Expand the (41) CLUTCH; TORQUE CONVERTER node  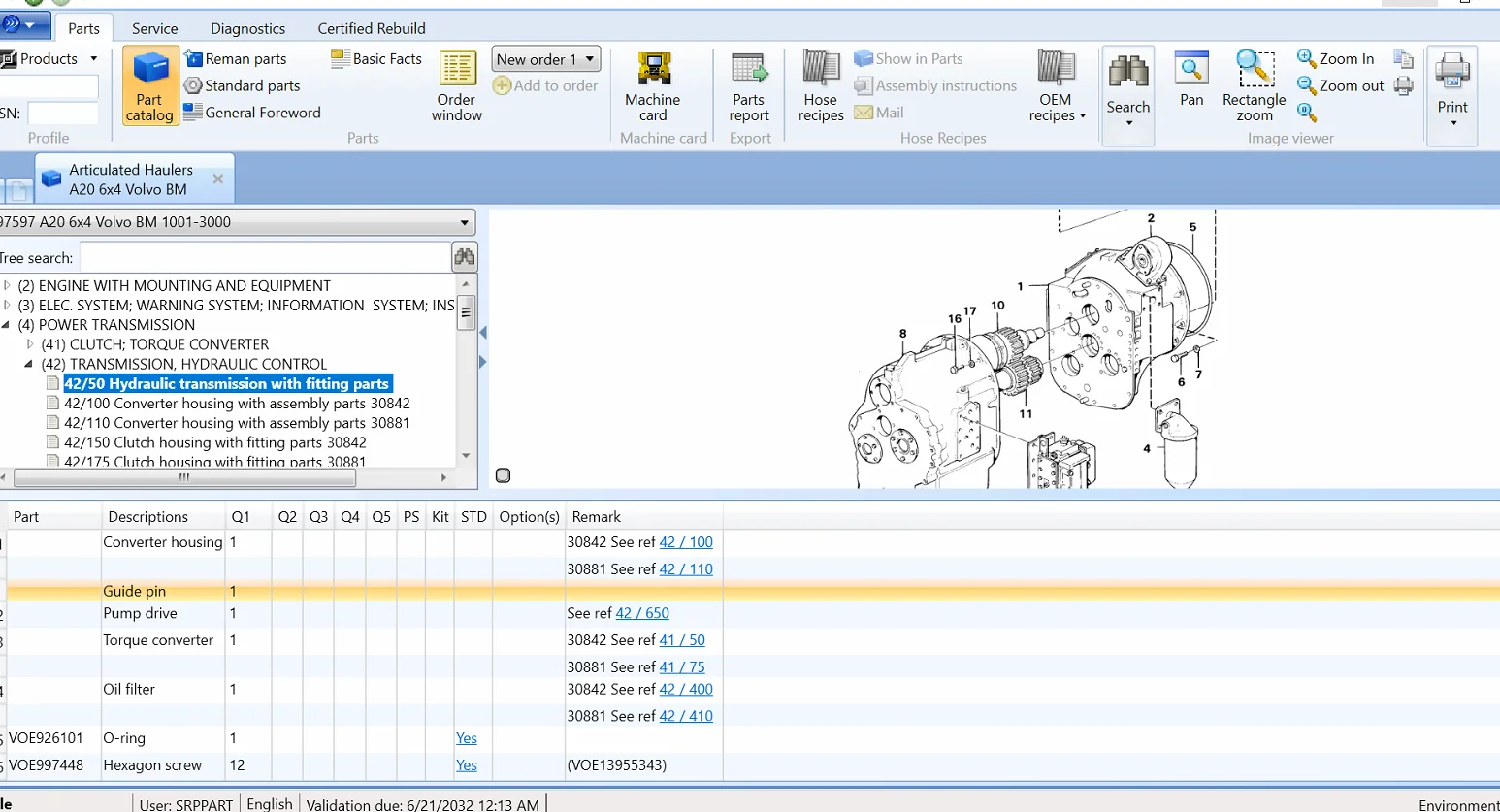click(30, 344)
